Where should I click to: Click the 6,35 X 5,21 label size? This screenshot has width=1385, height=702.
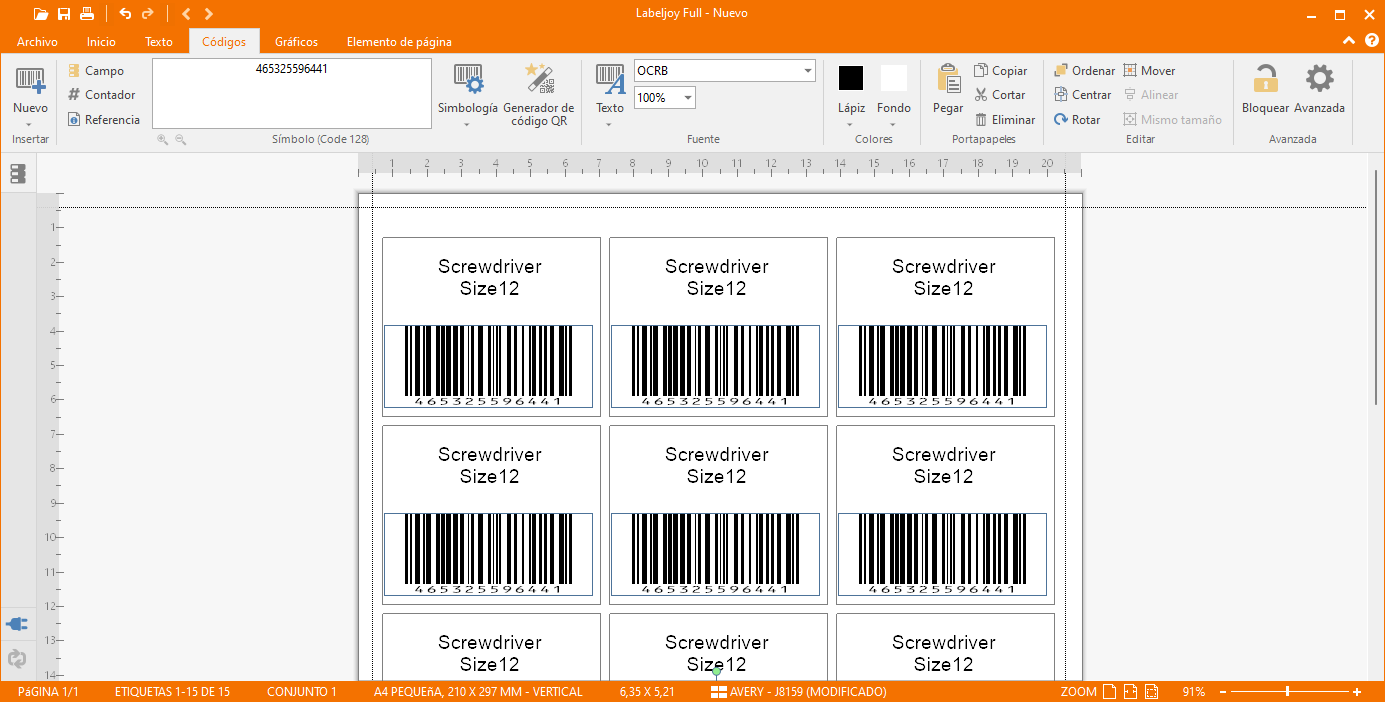[x=647, y=692]
